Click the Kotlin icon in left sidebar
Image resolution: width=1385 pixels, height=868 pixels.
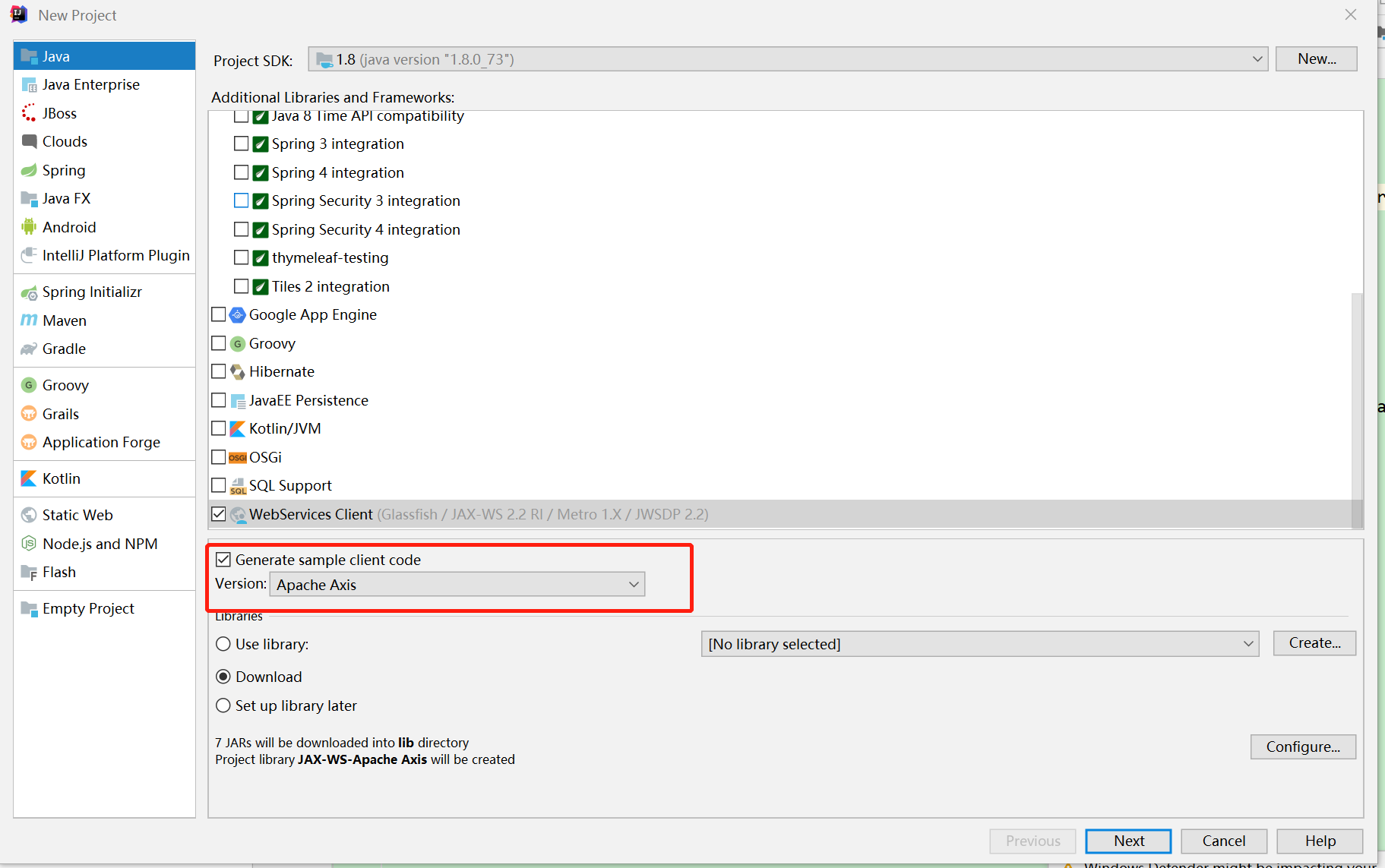pos(29,478)
